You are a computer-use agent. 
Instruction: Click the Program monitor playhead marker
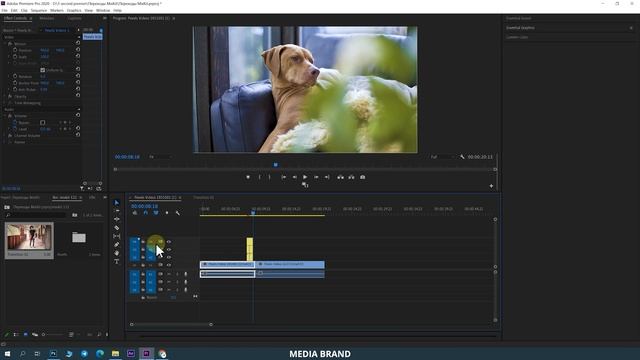click(x=276, y=165)
